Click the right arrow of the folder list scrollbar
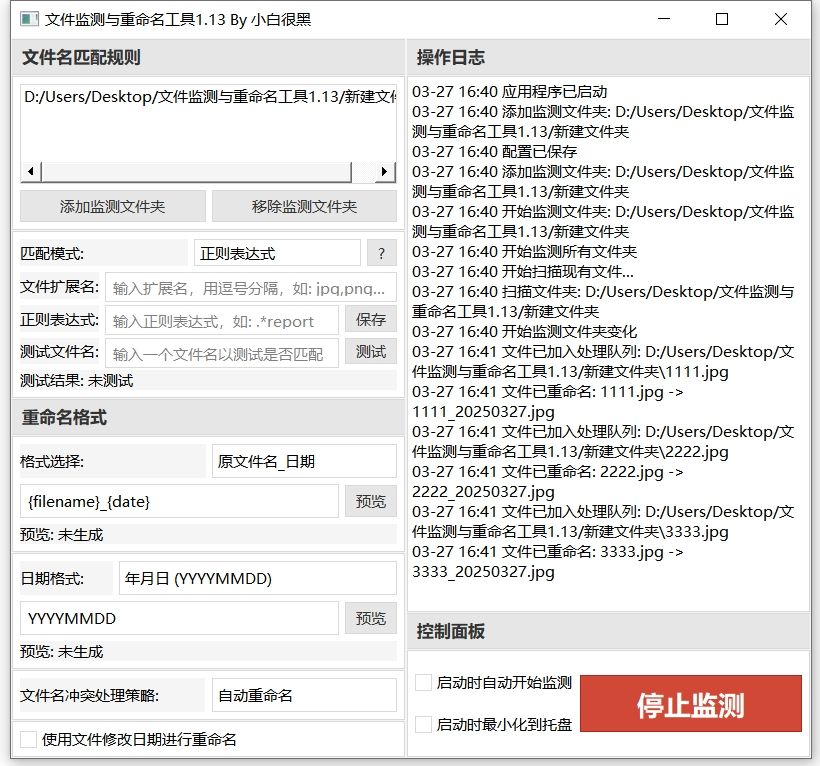820x766 pixels. (x=385, y=171)
